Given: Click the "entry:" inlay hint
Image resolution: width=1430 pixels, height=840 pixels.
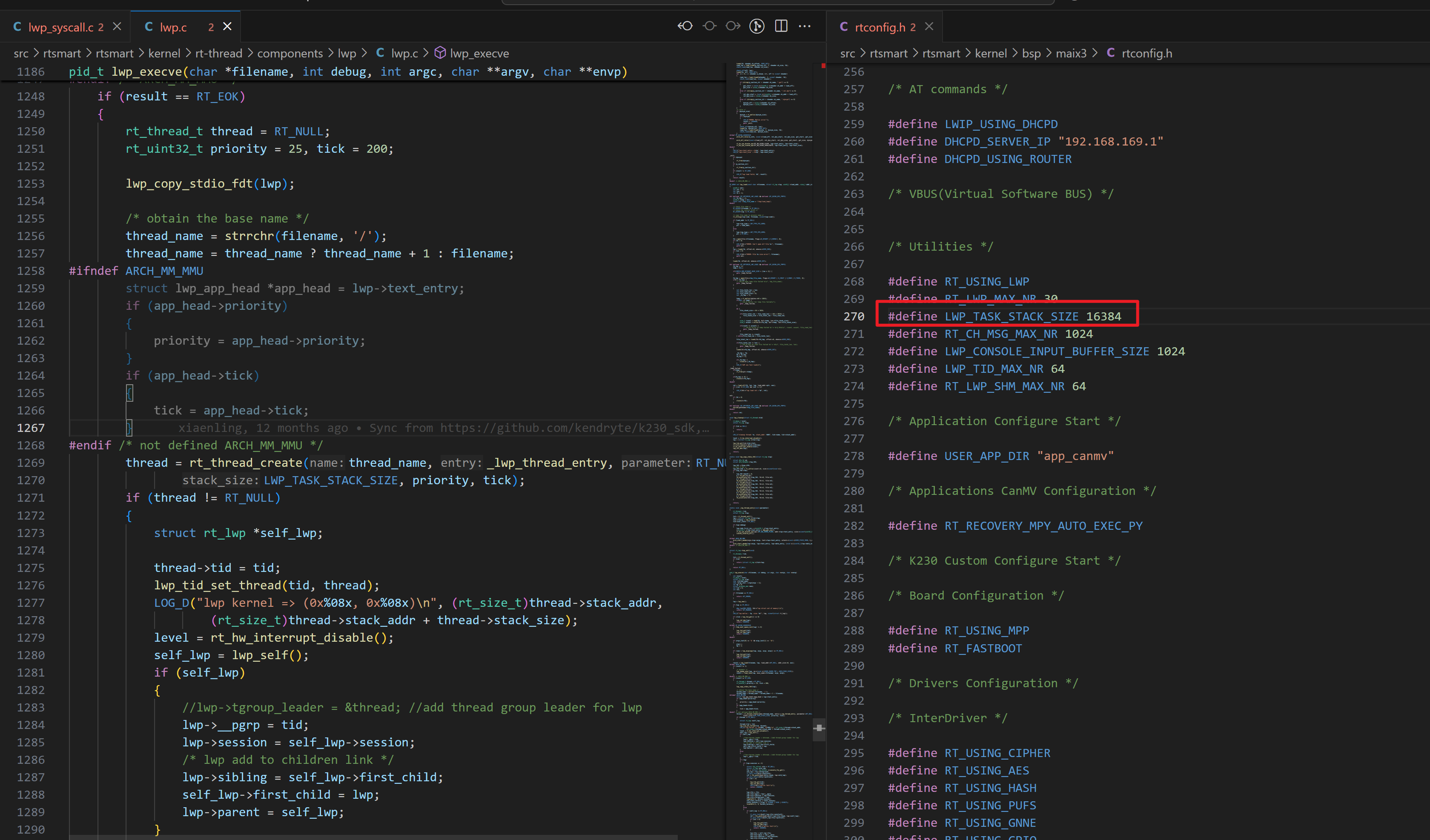Looking at the screenshot, I should tap(461, 463).
